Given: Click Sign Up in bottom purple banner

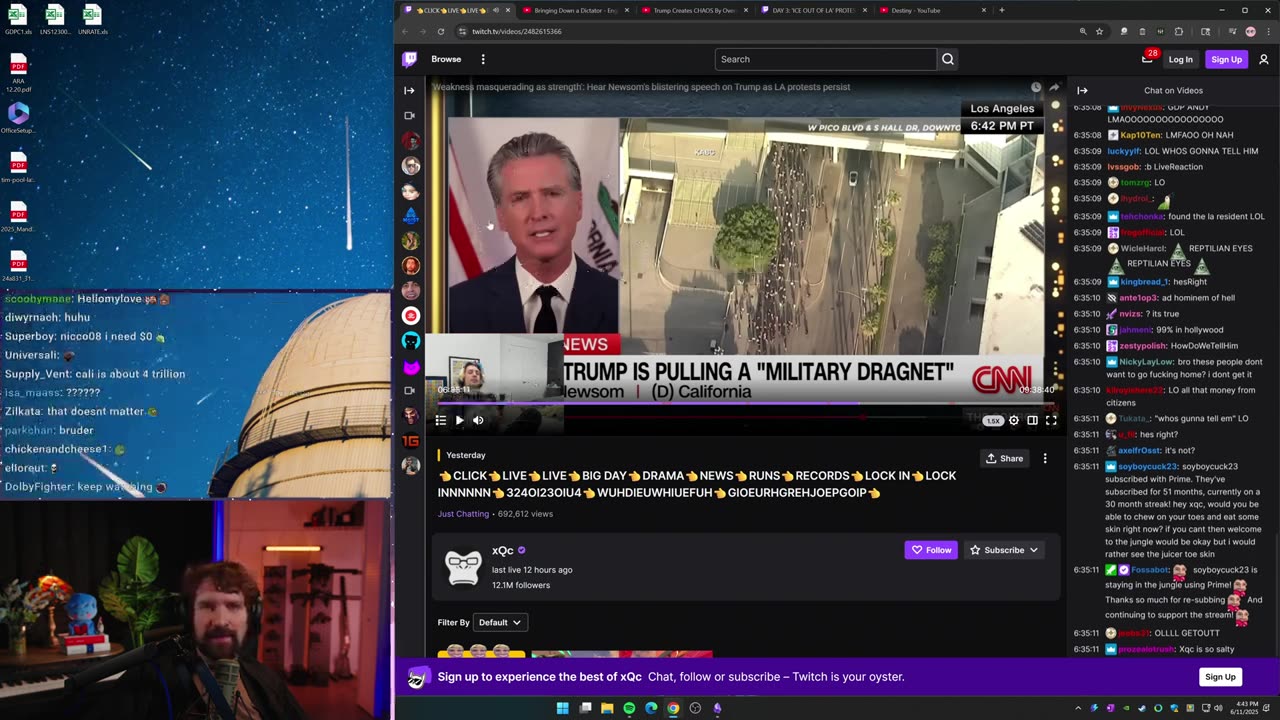Looking at the screenshot, I should pos(1220,677).
